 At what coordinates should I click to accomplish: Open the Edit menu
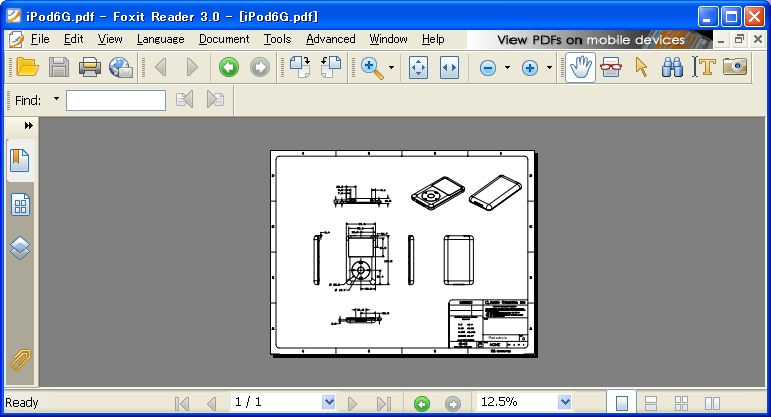coord(73,39)
